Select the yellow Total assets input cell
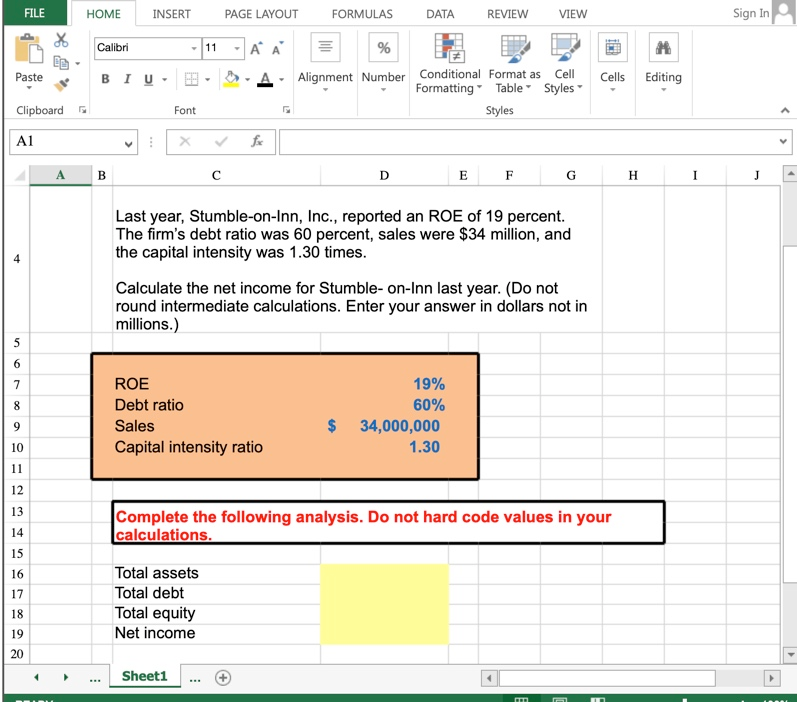Image resolution: width=797 pixels, height=702 pixels. tap(384, 574)
